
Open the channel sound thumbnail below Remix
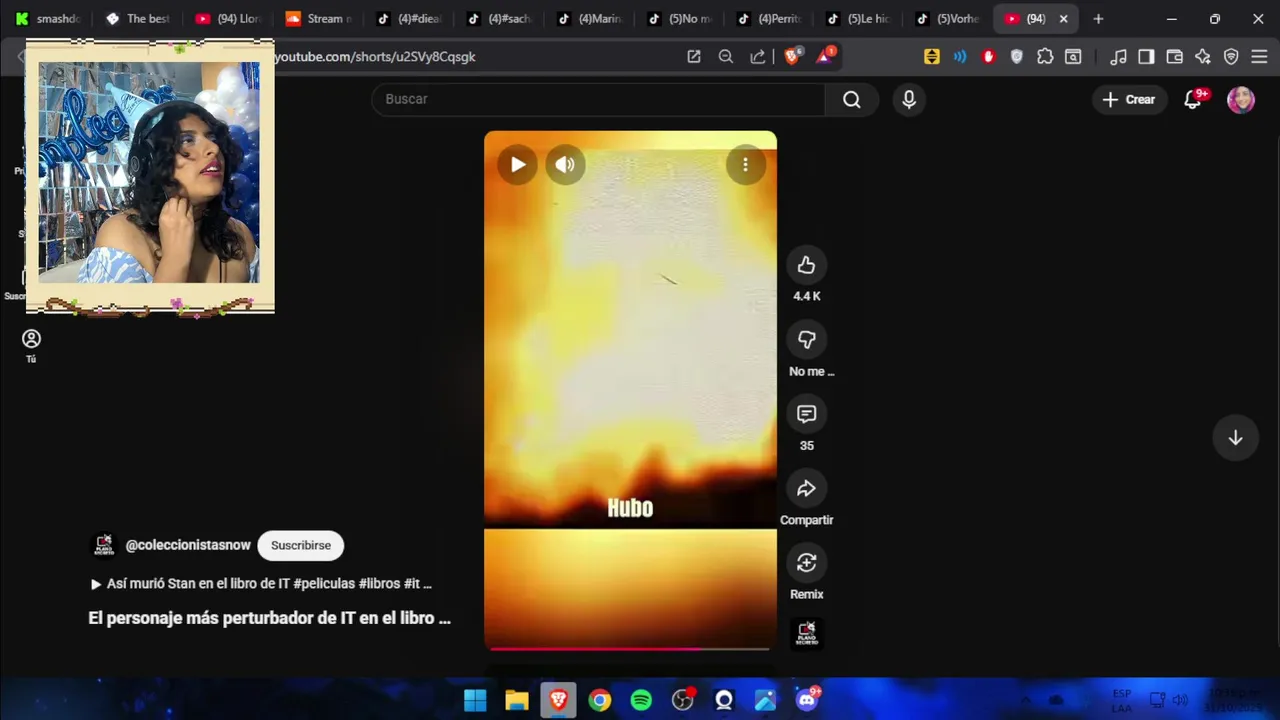pos(806,633)
